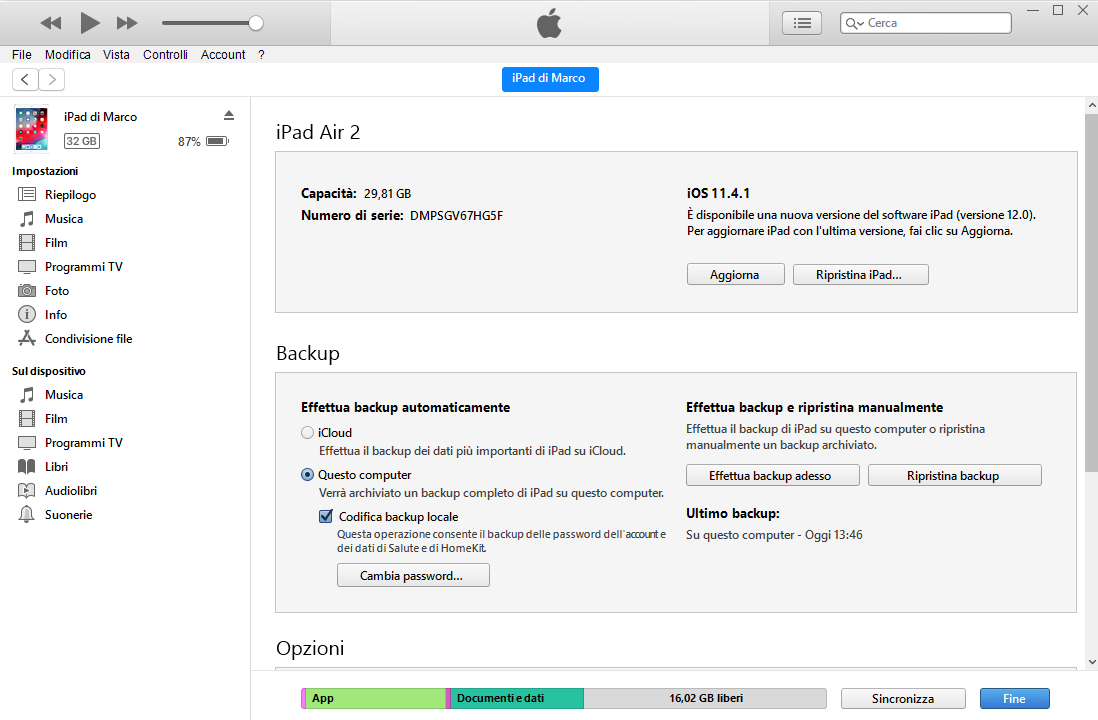1098x720 pixels.
Task: Eject iPad di Marco from the sidebar
Action: [228, 116]
